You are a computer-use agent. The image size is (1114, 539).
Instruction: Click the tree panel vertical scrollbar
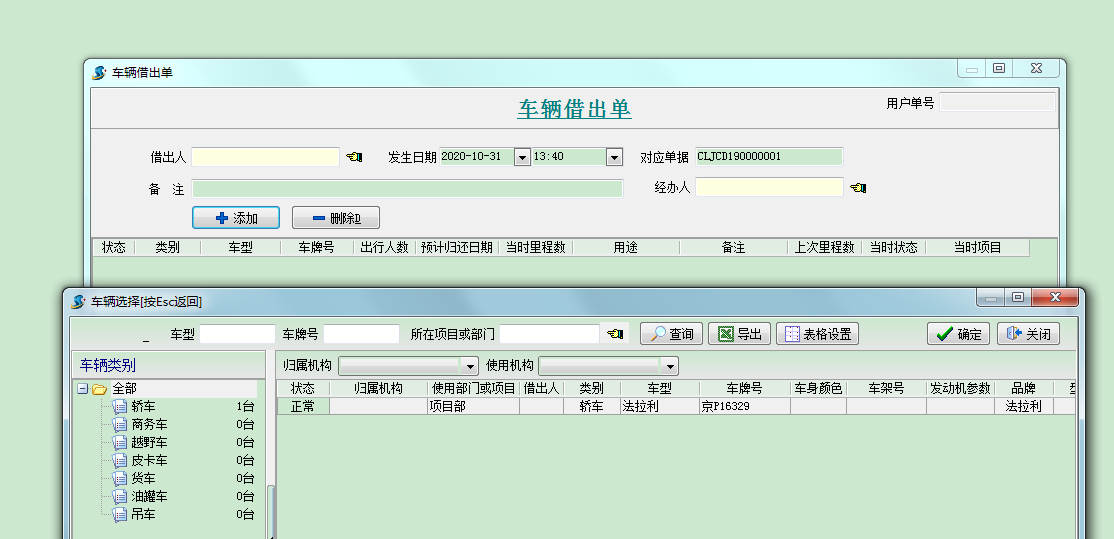click(271, 511)
